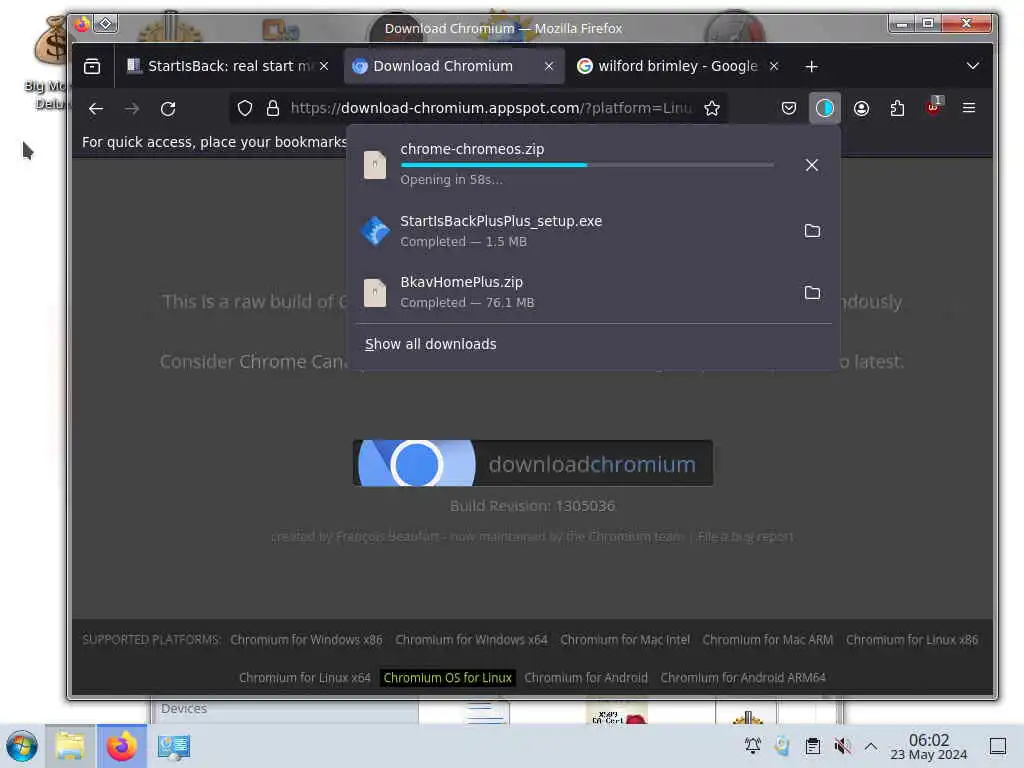This screenshot has height=768, width=1024.
Task: Select Chromium OS for Linux link
Action: coord(447,678)
